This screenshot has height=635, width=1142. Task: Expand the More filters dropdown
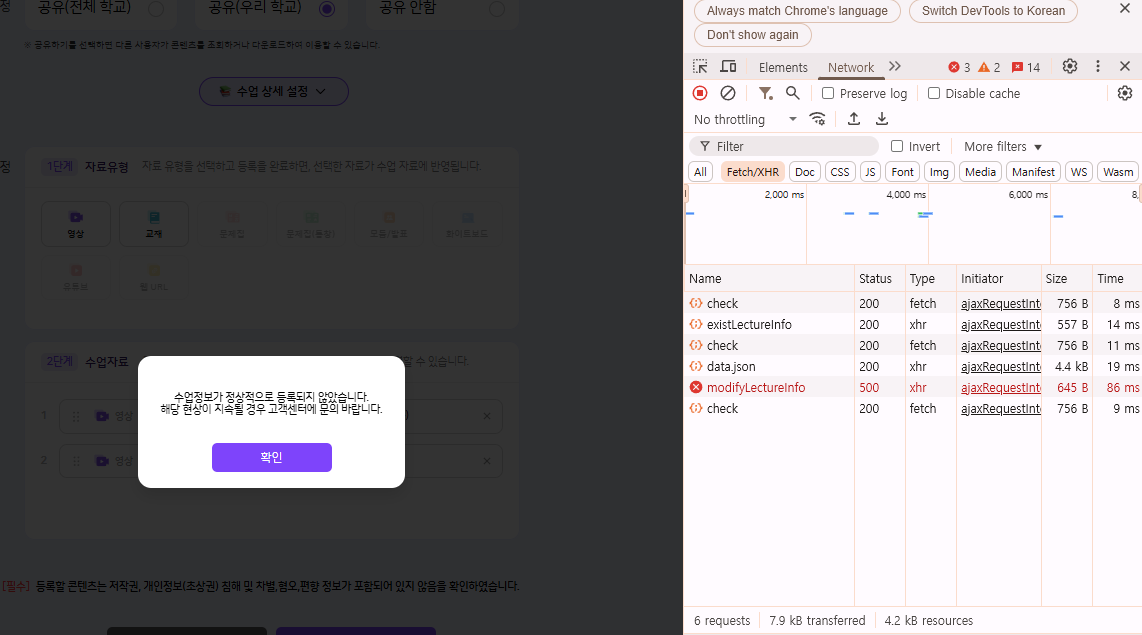1002,147
